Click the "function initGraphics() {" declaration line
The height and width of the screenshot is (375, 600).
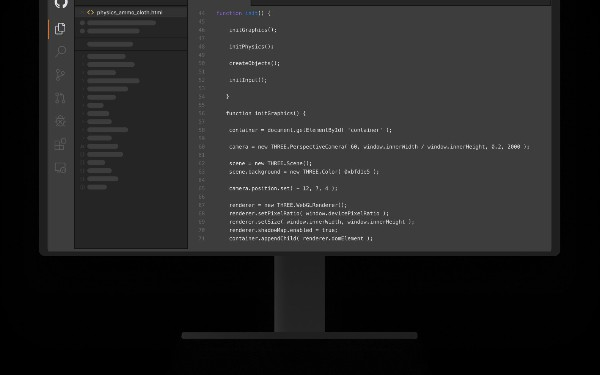[266, 113]
